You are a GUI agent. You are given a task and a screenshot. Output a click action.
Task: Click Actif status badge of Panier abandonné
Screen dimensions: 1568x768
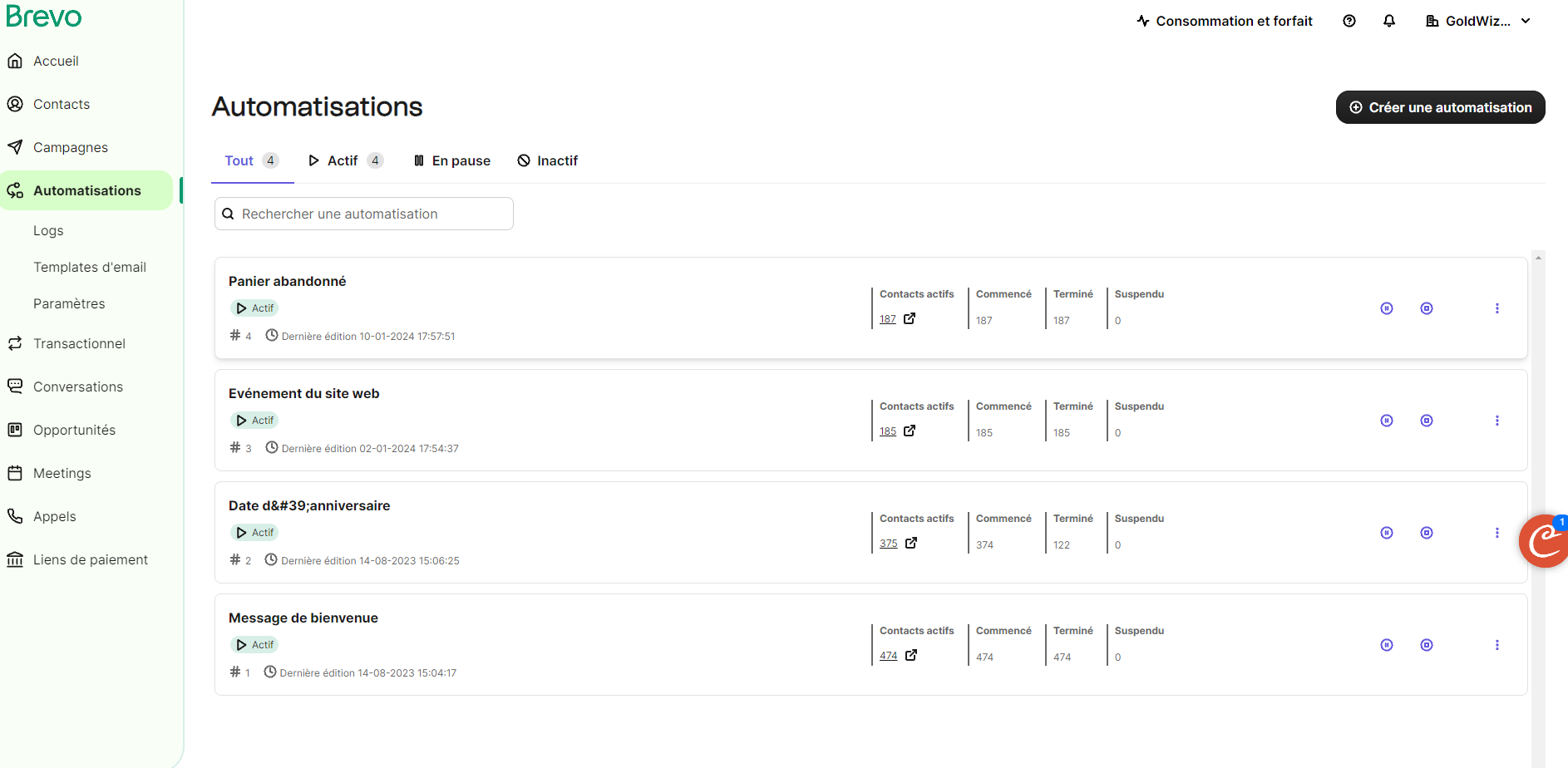(254, 308)
